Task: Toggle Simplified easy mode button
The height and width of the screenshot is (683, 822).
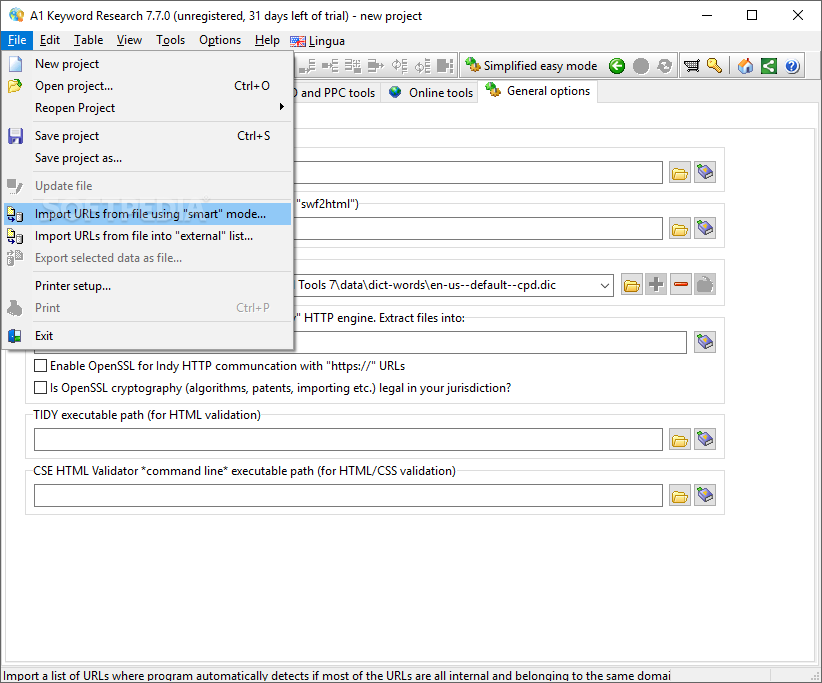Action: [532, 66]
